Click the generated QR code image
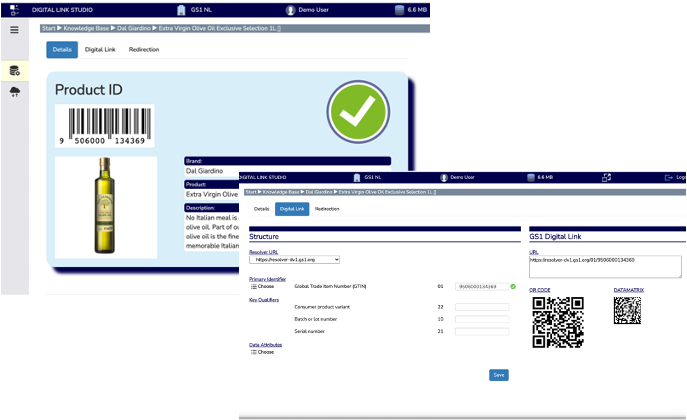Screen dimensions: 687x420 coord(558,322)
